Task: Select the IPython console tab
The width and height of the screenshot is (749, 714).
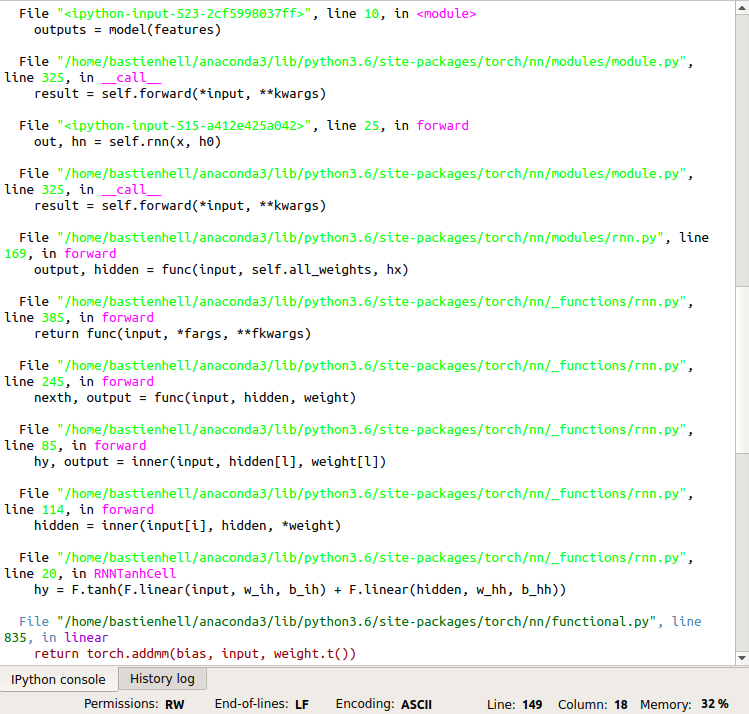Action: (x=58, y=679)
